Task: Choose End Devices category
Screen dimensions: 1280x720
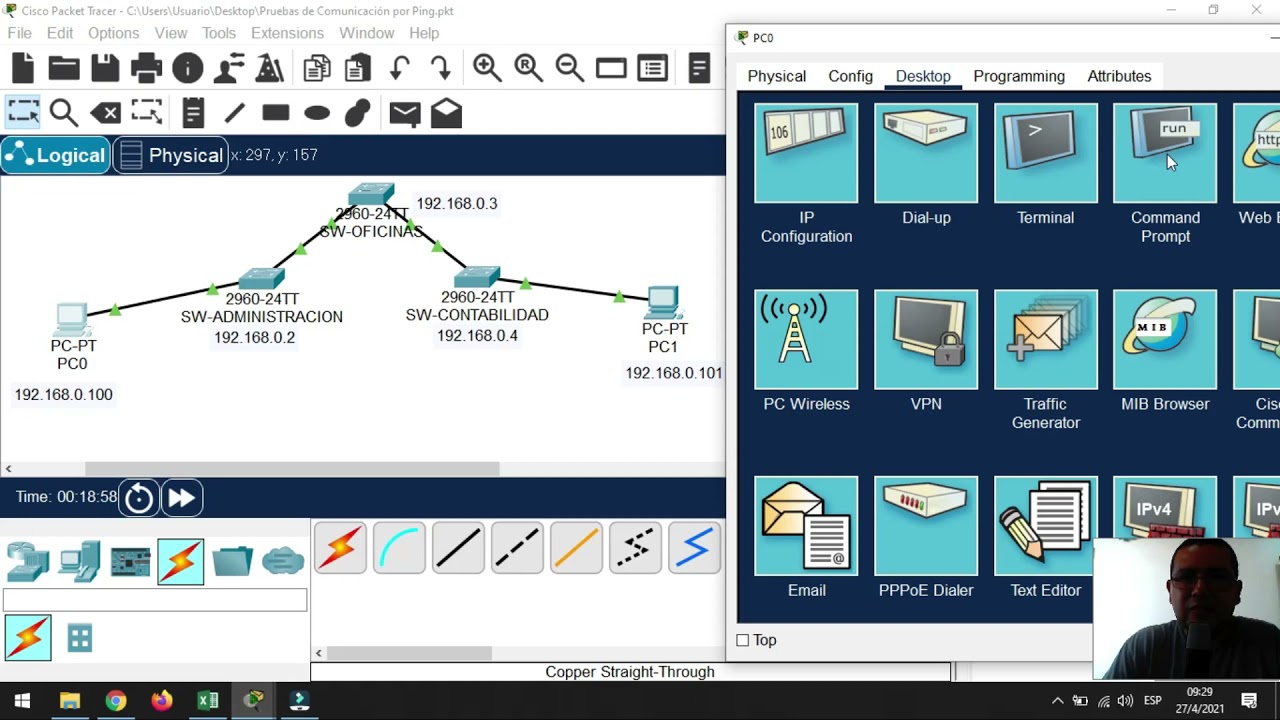Action: point(78,561)
